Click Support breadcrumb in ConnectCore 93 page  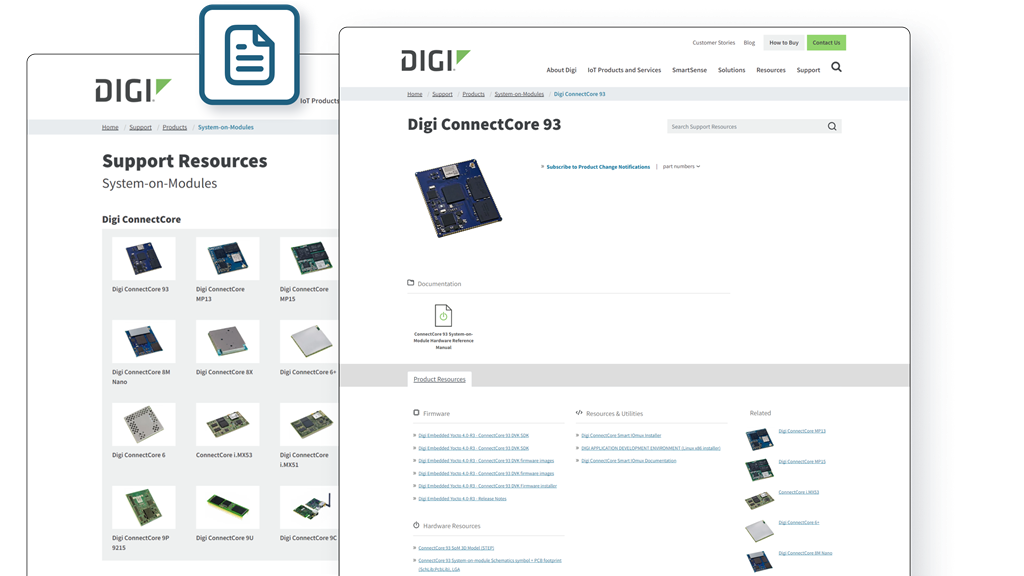point(442,94)
